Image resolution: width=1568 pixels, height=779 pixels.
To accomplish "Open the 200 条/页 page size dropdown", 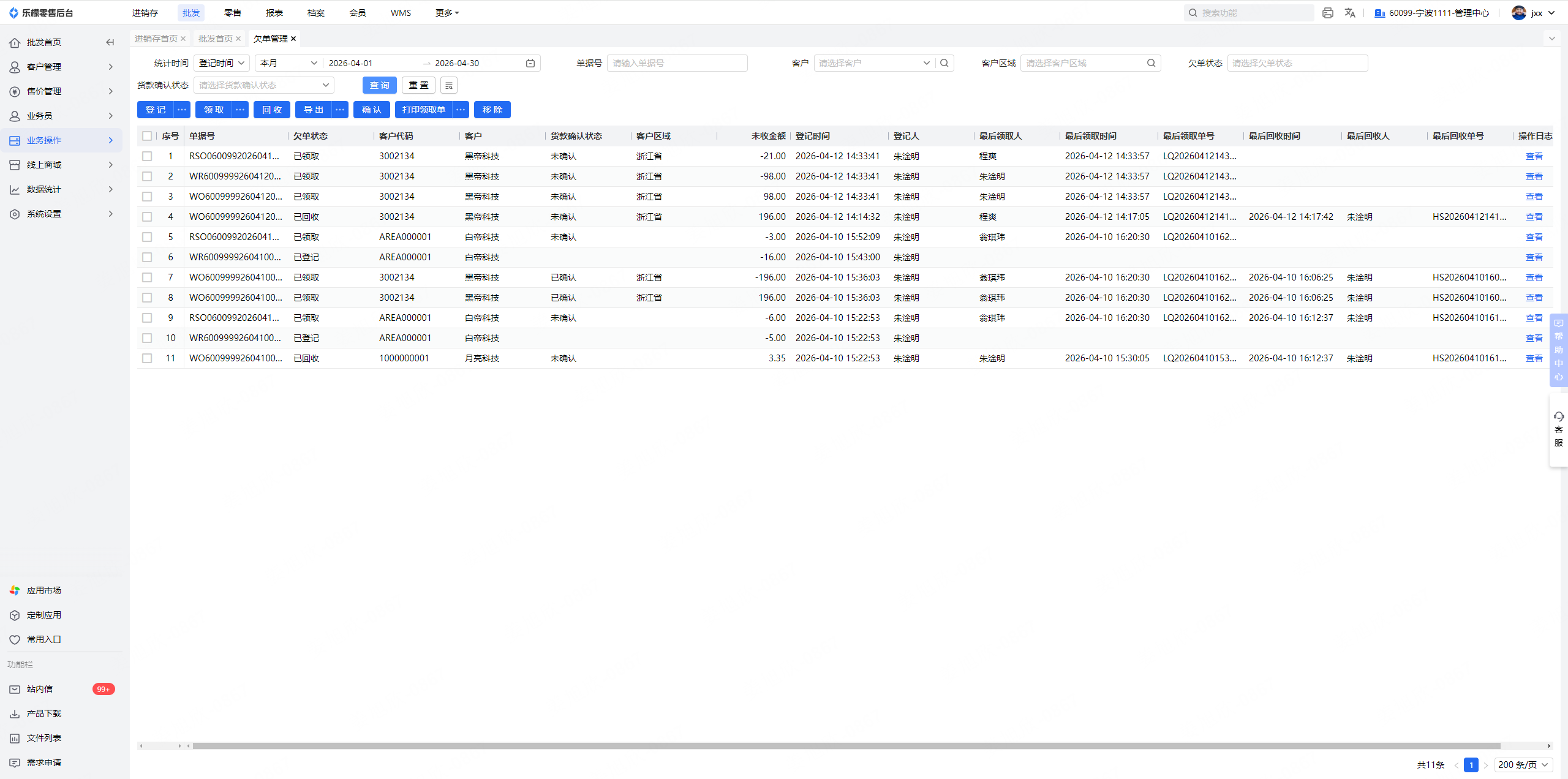I will [x=1522, y=764].
